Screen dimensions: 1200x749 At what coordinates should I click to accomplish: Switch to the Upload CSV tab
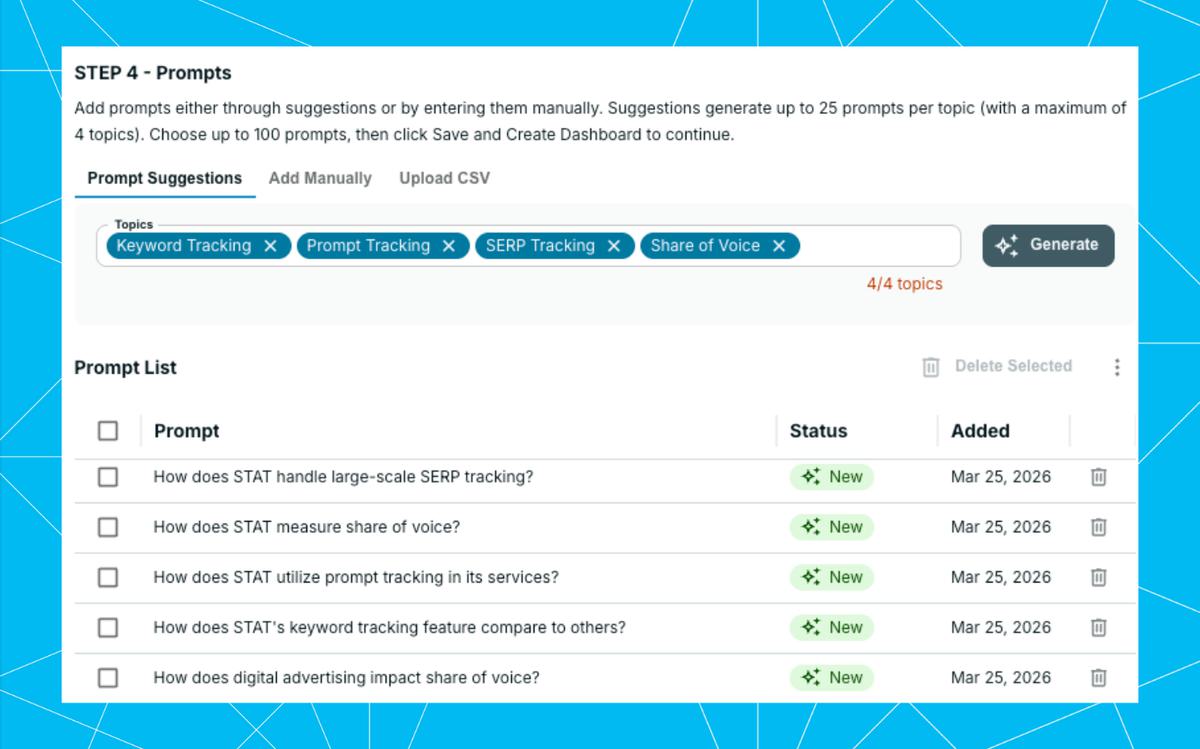(445, 178)
